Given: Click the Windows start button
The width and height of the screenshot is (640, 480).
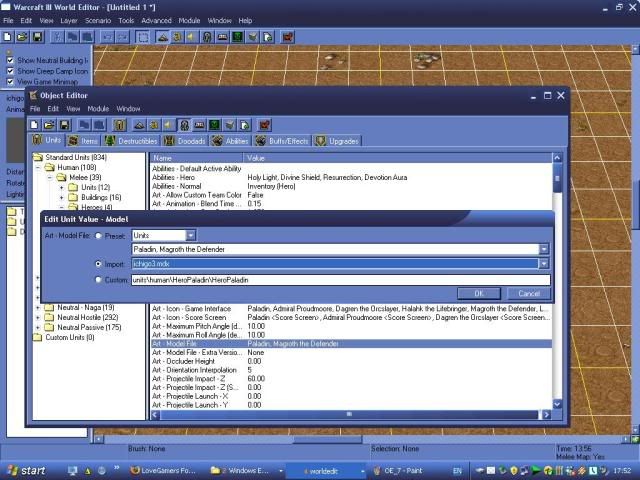Looking at the screenshot, I should (x=25, y=471).
